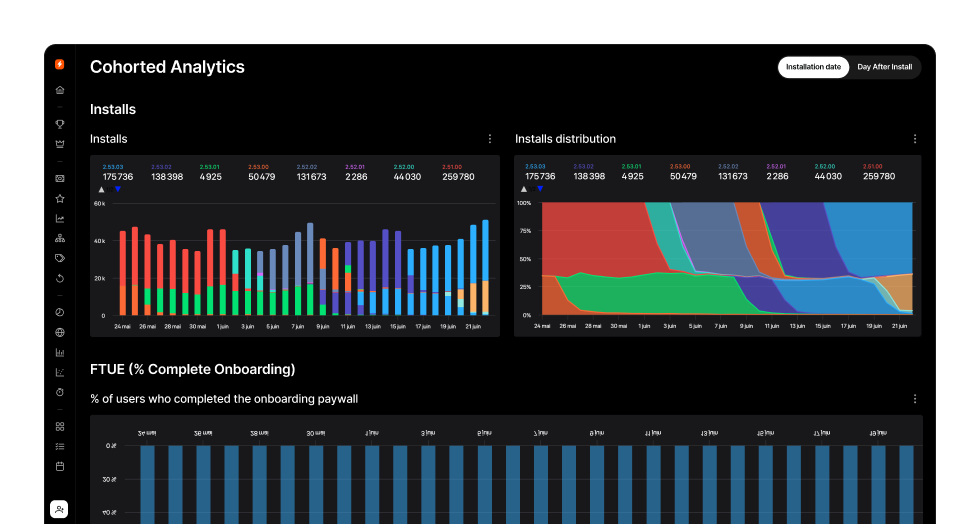Click the price tag icon in sidebar
Image resolution: width=980 pixels, height=524 pixels.
click(x=60, y=258)
